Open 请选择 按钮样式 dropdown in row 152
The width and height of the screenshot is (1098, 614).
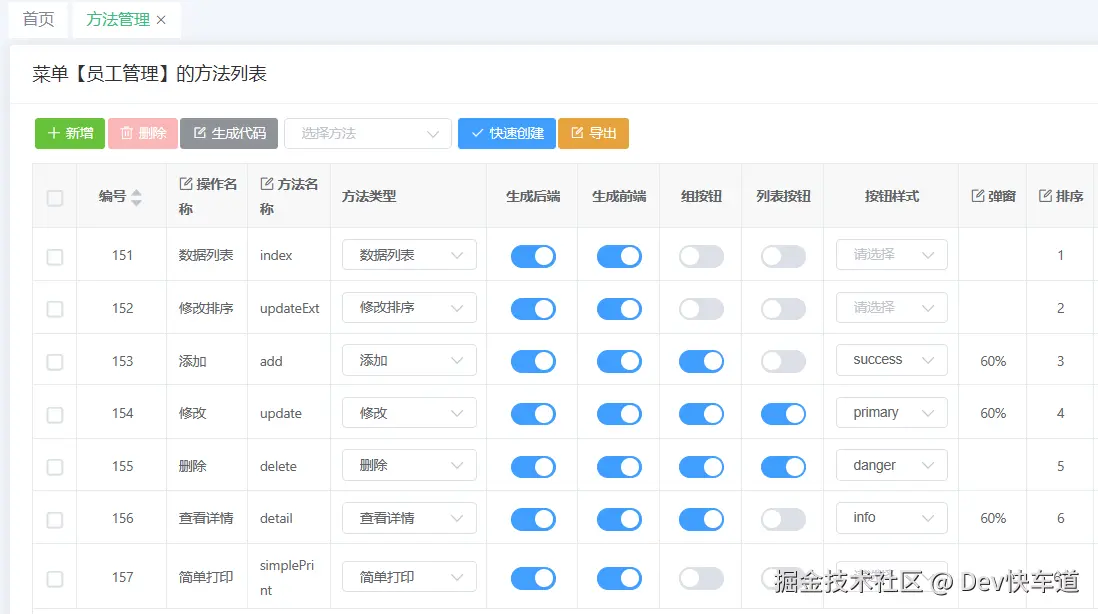(891, 307)
